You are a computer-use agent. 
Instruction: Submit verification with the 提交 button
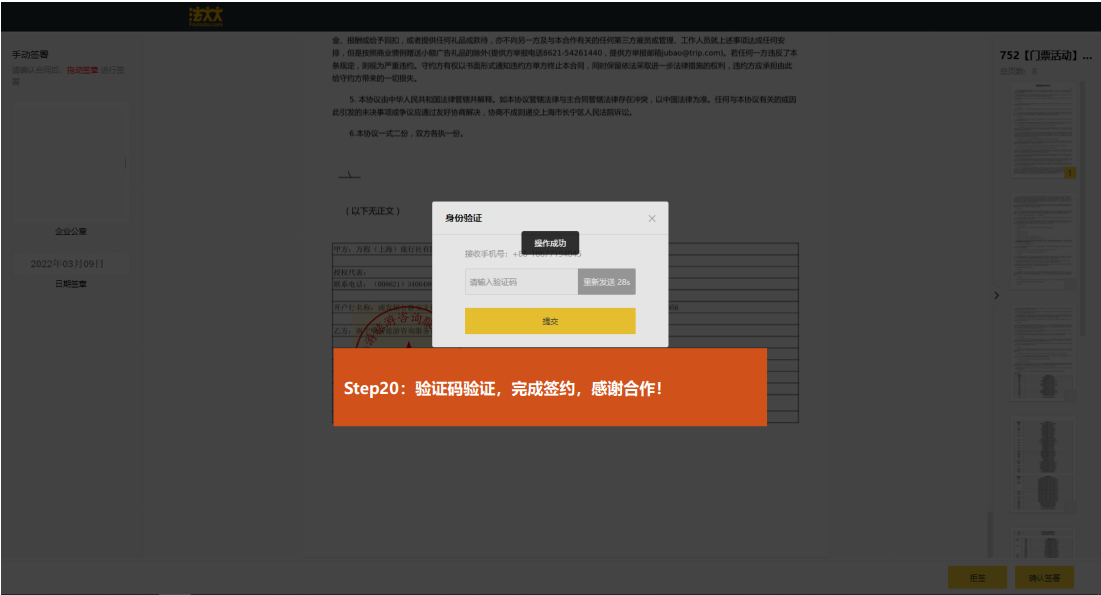[550, 321]
